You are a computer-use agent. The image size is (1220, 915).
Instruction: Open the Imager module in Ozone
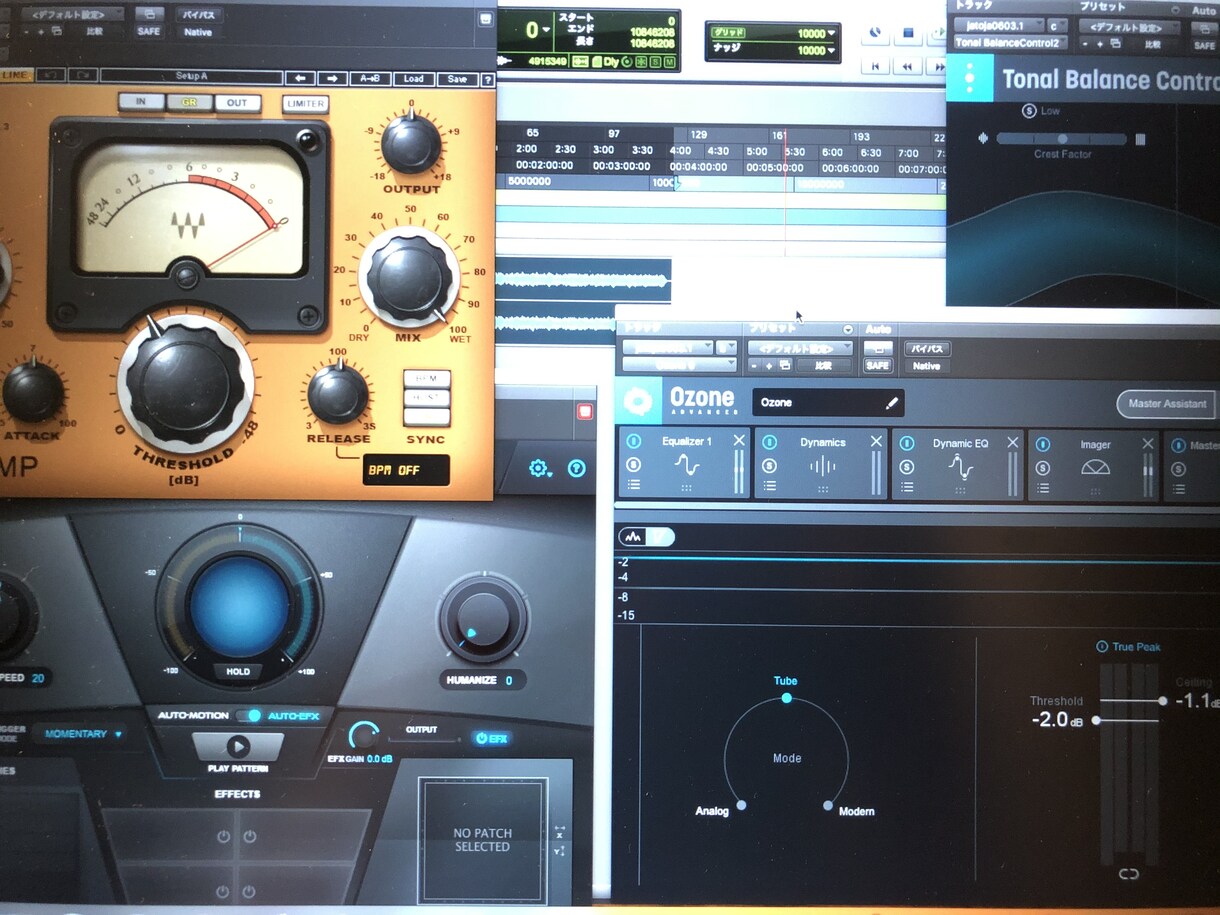point(1096,465)
